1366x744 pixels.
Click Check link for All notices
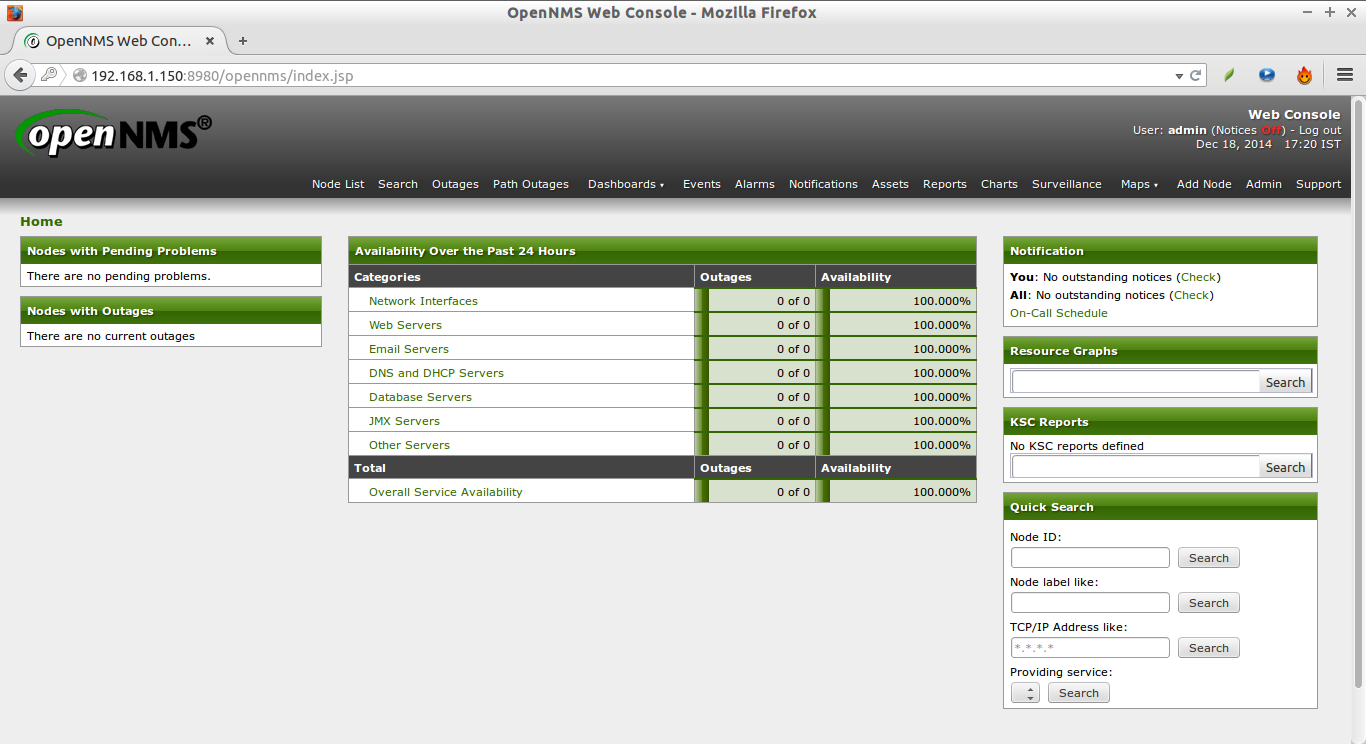[1191, 295]
